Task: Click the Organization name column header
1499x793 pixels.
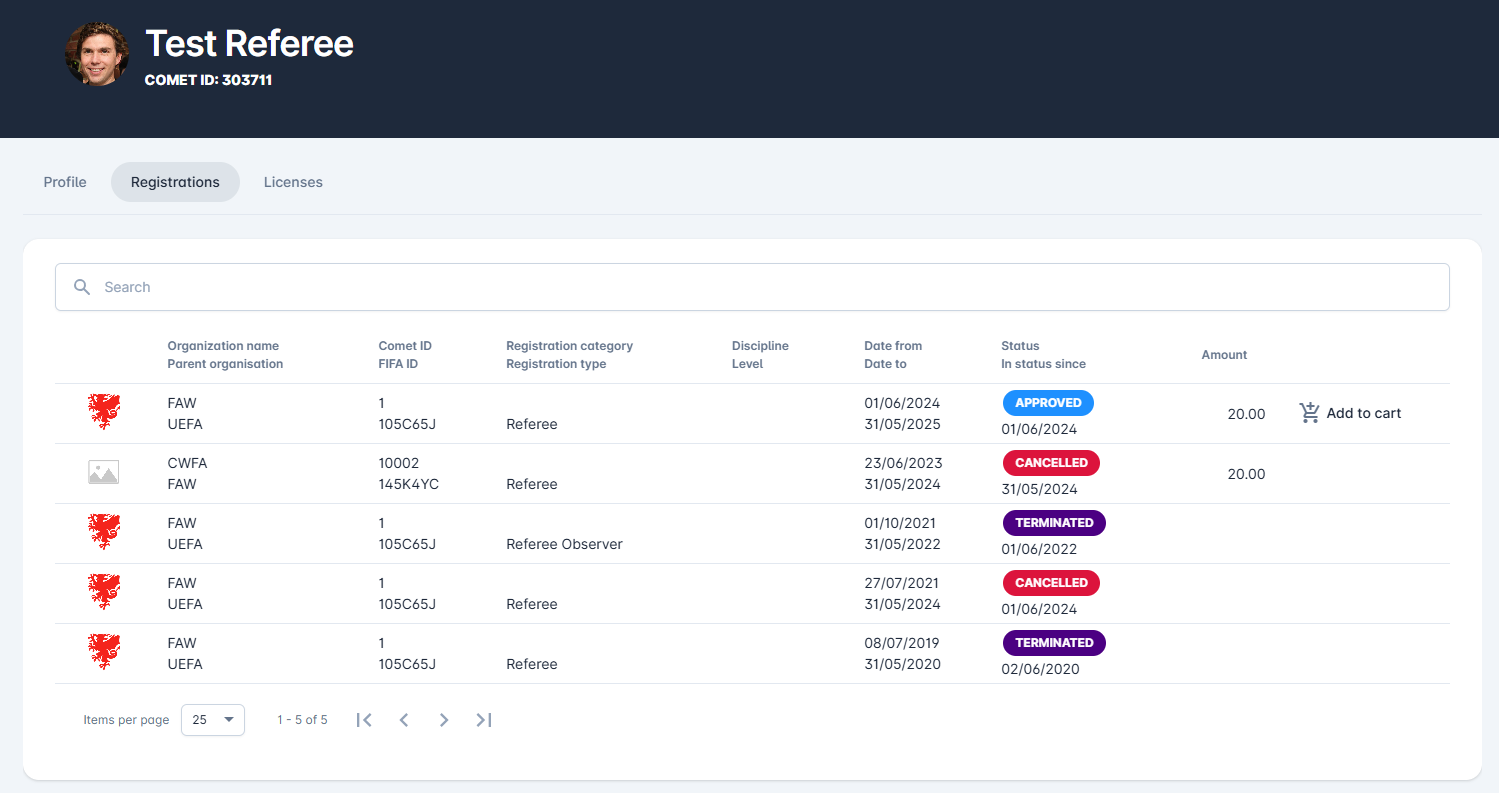Action: click(x=223, y=346)
